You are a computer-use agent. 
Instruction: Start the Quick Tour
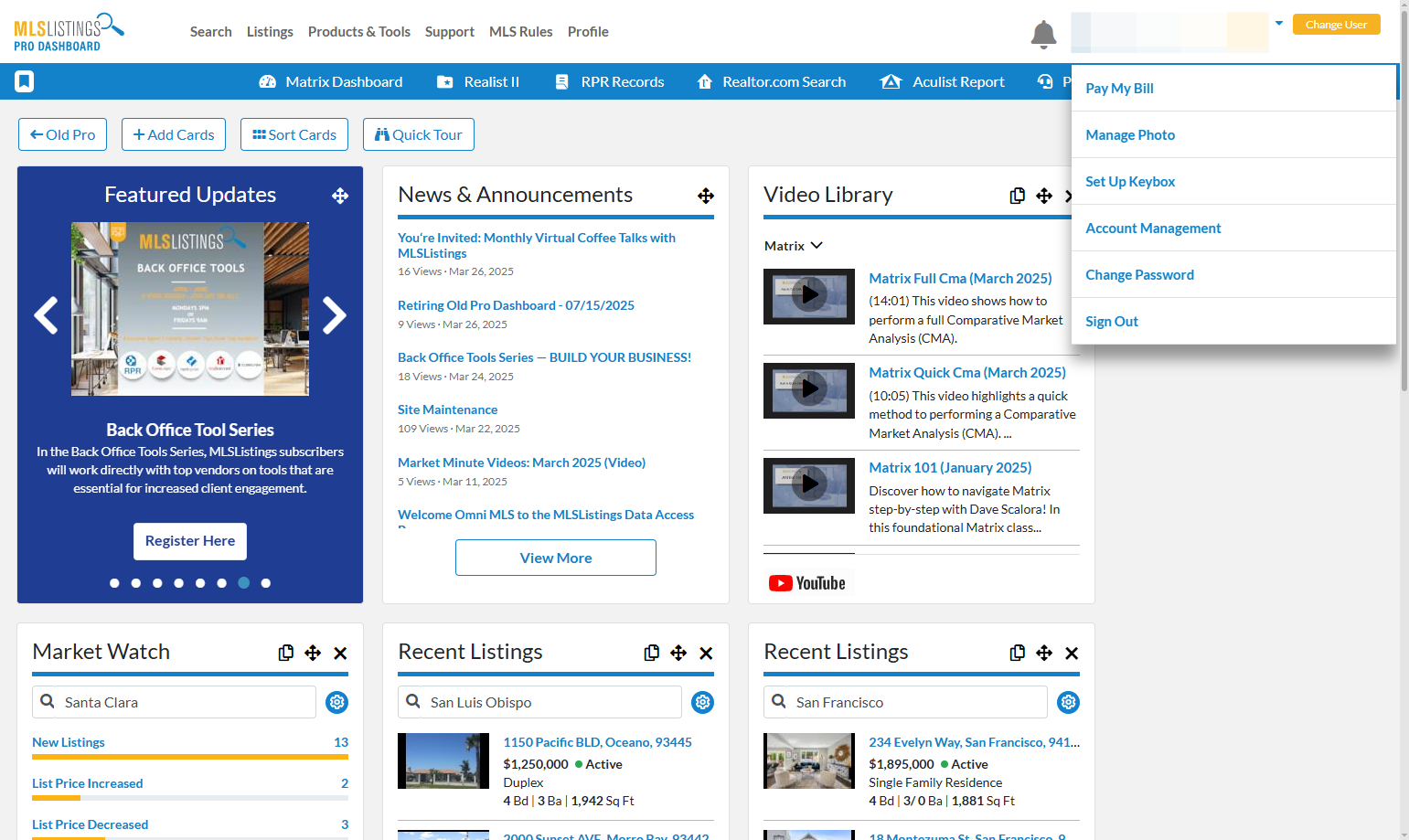419,134
